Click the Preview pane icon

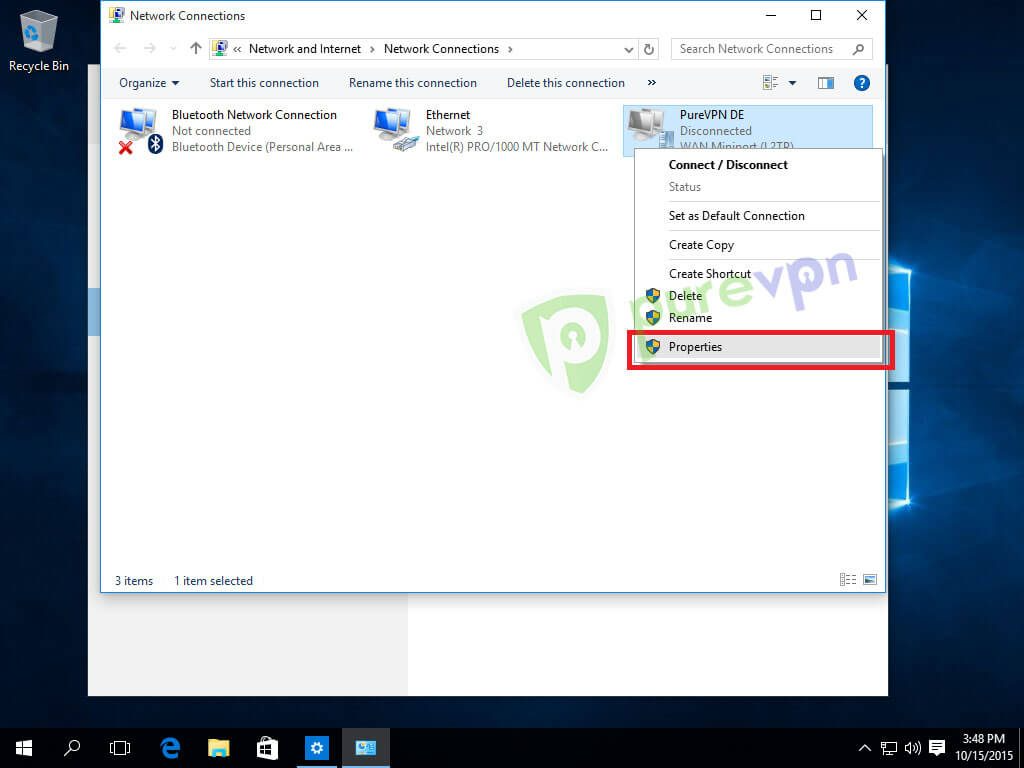[826, 82]
